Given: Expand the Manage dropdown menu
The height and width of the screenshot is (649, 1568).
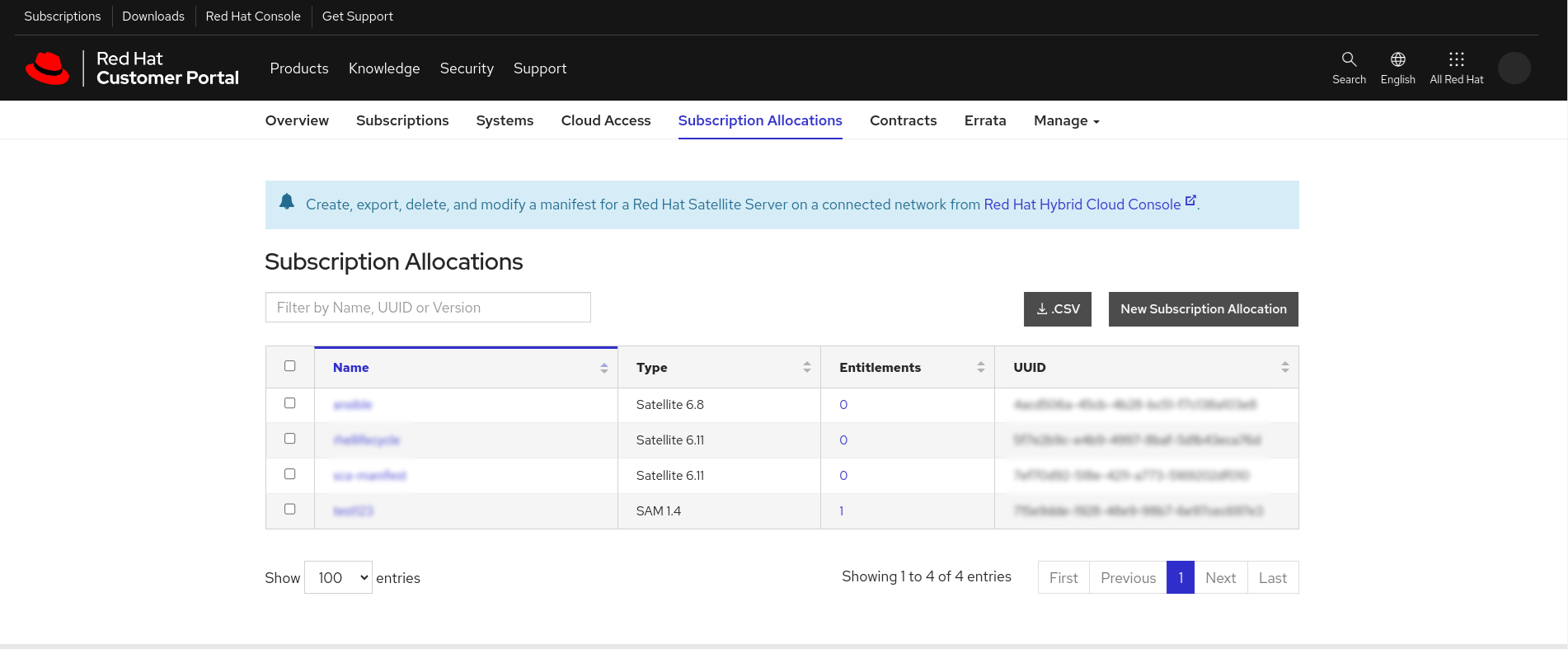Looking at the screenshot, I should (x=1066, y=121).
